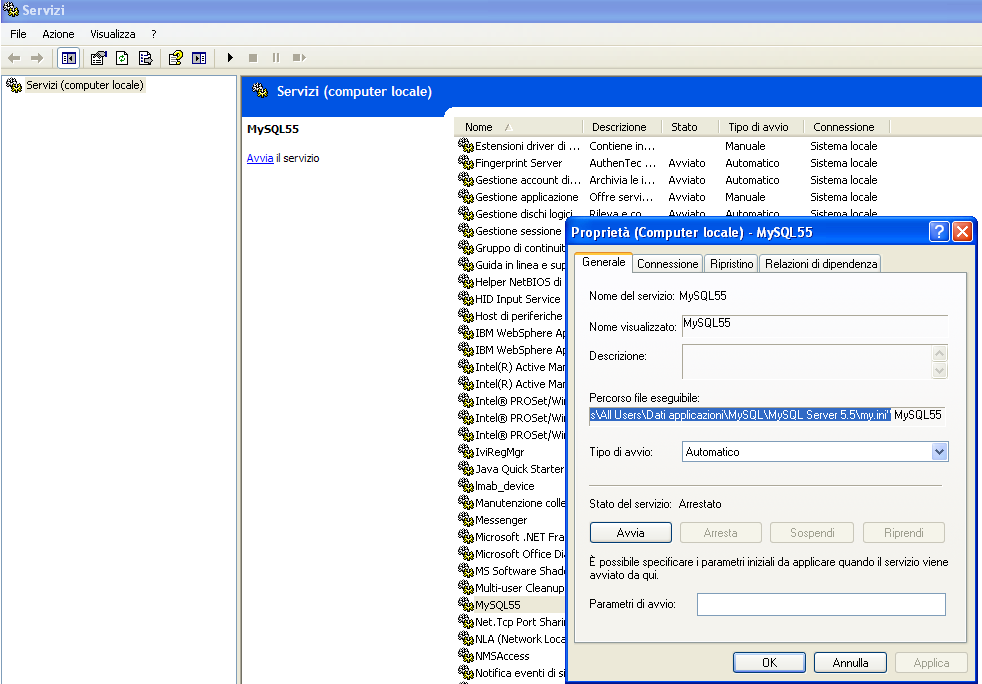Sort by the Connessione column header
This screenshot has height=684, width=982.
(846, 127)
